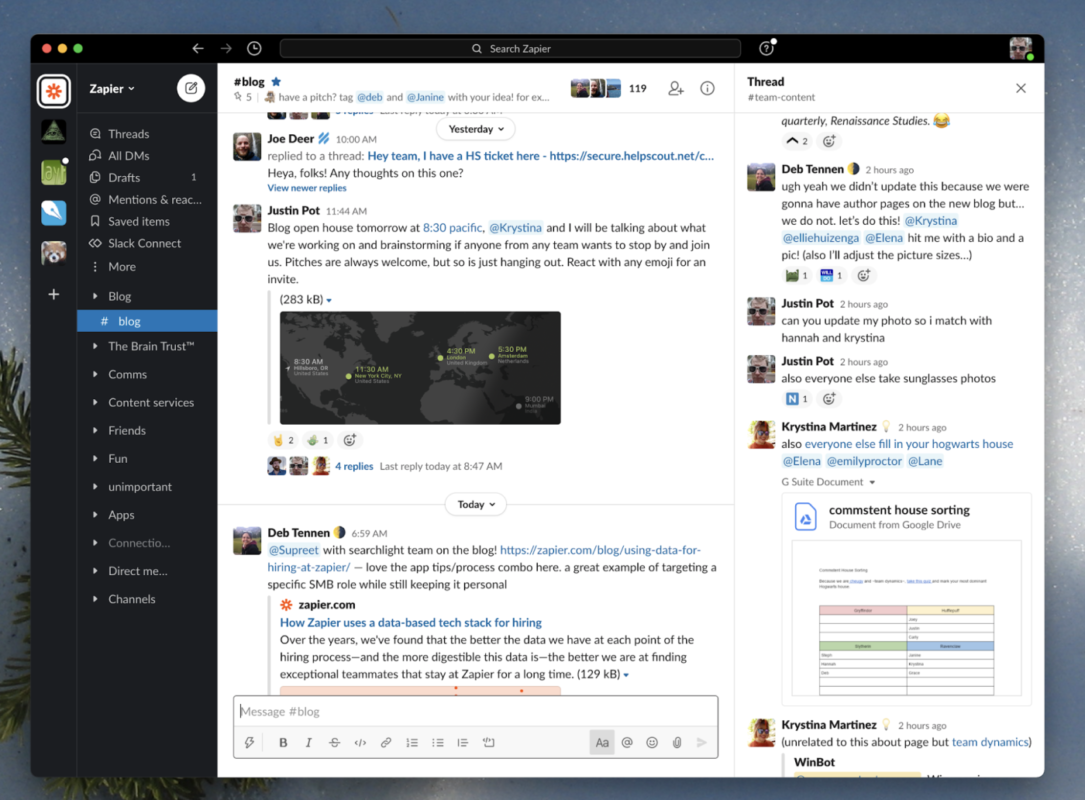1085x800 pixels.
Task: Open the history clock icon
Action: pyautogui.click(x=254, y=48)
